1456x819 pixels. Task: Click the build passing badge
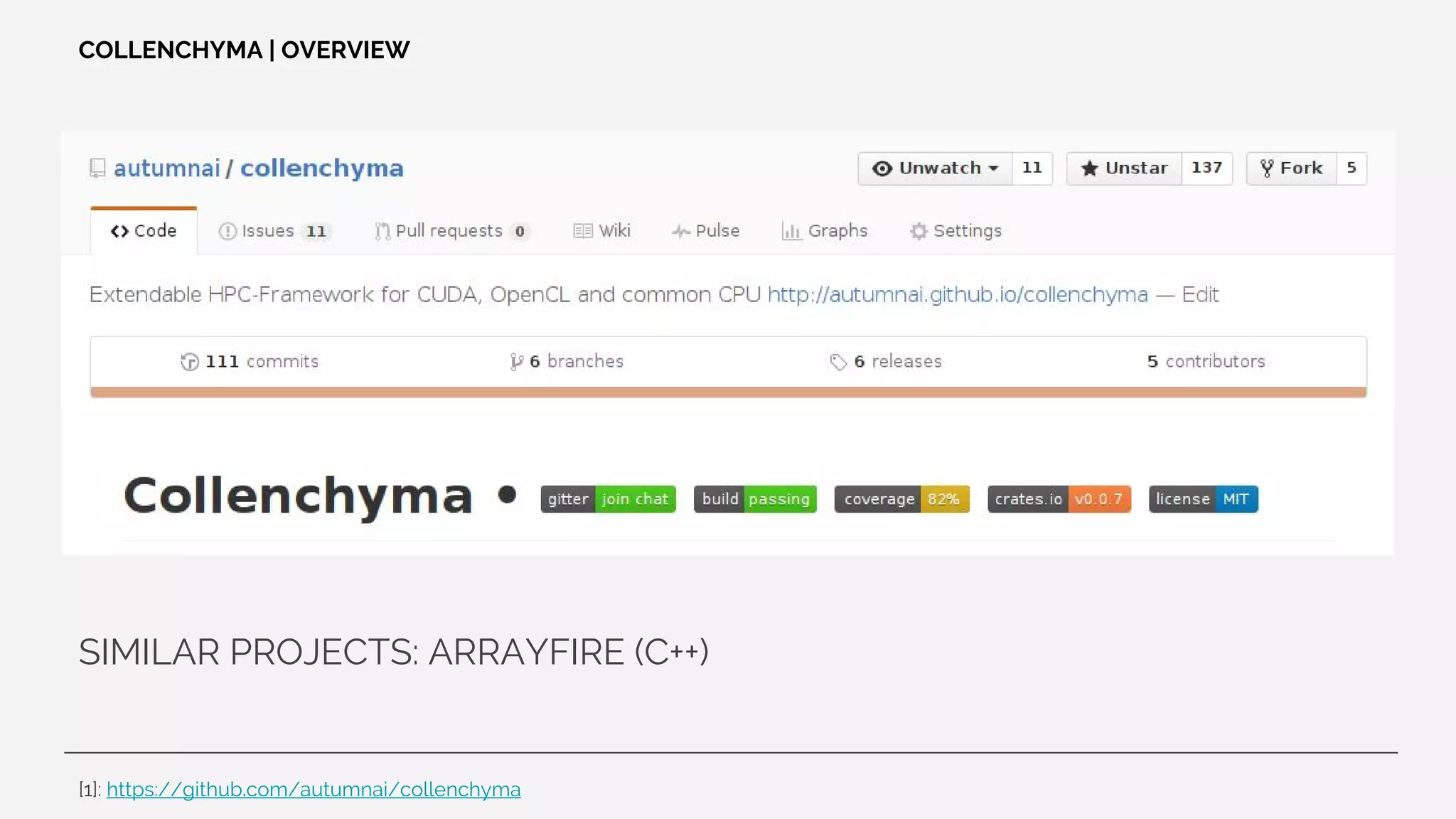coord(755,499)
